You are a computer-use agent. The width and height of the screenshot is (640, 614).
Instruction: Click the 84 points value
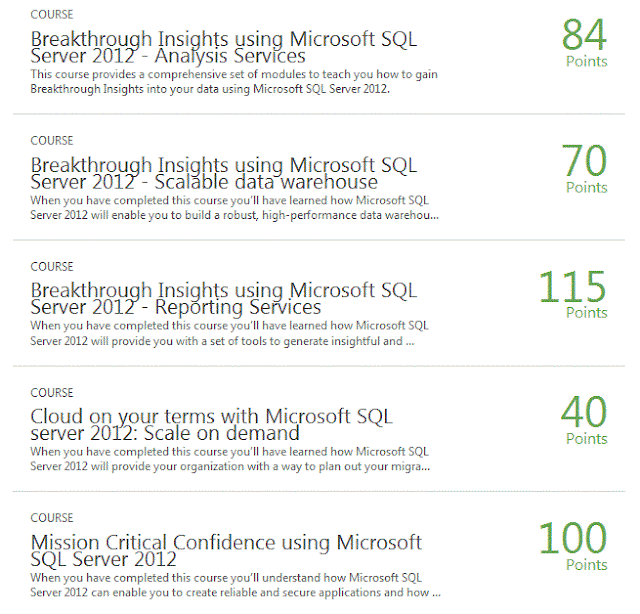(x=585, y=34)
